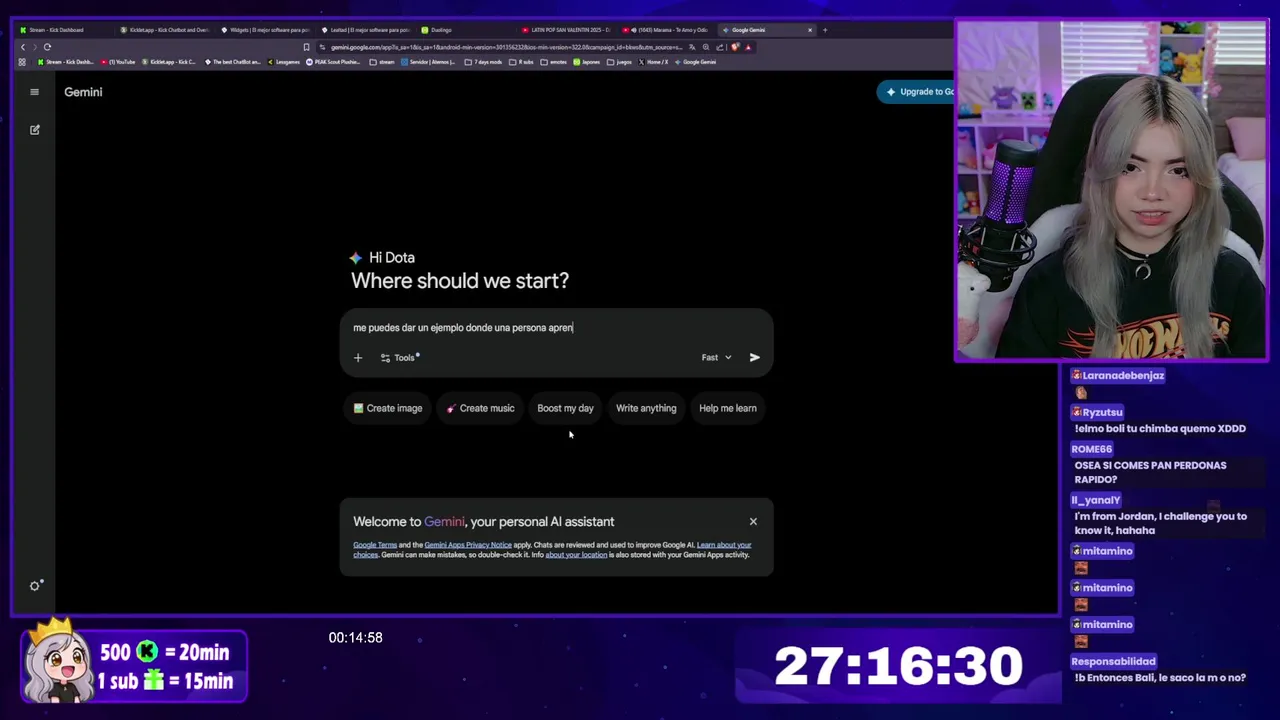Open the YouTube bookmark

pos(117,62)
